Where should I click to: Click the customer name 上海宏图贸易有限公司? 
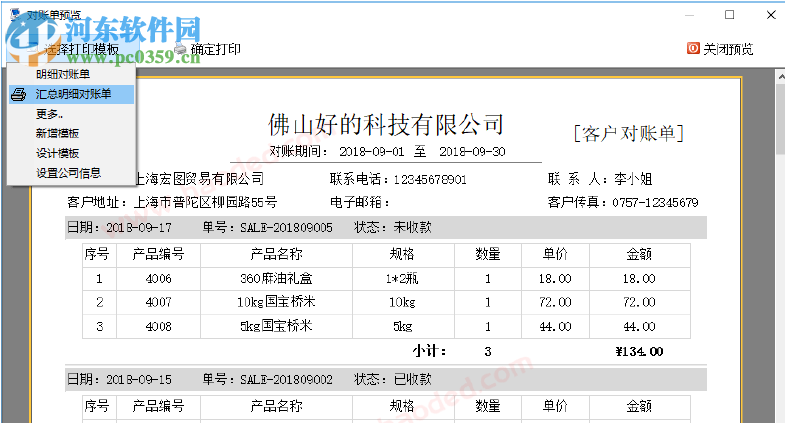coord(199,179)
